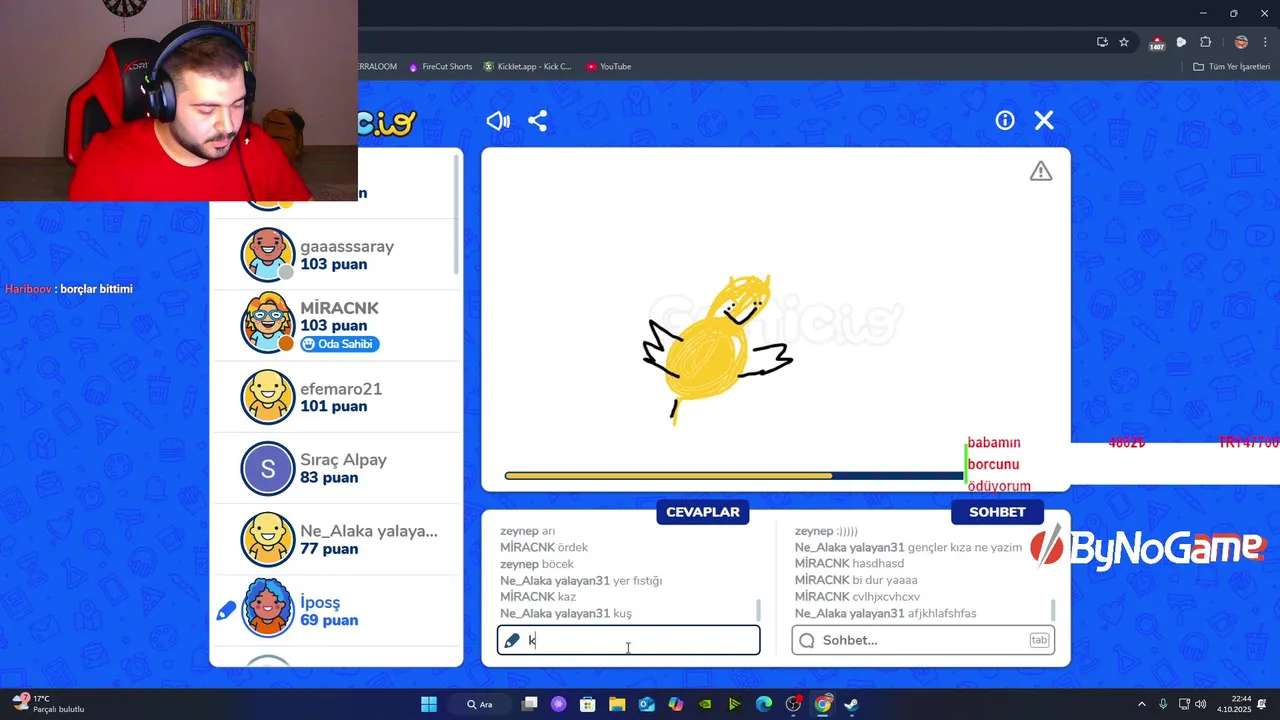Open Steam on the taskbar
The image size is (1280, 720).
[x=851, y=704]
